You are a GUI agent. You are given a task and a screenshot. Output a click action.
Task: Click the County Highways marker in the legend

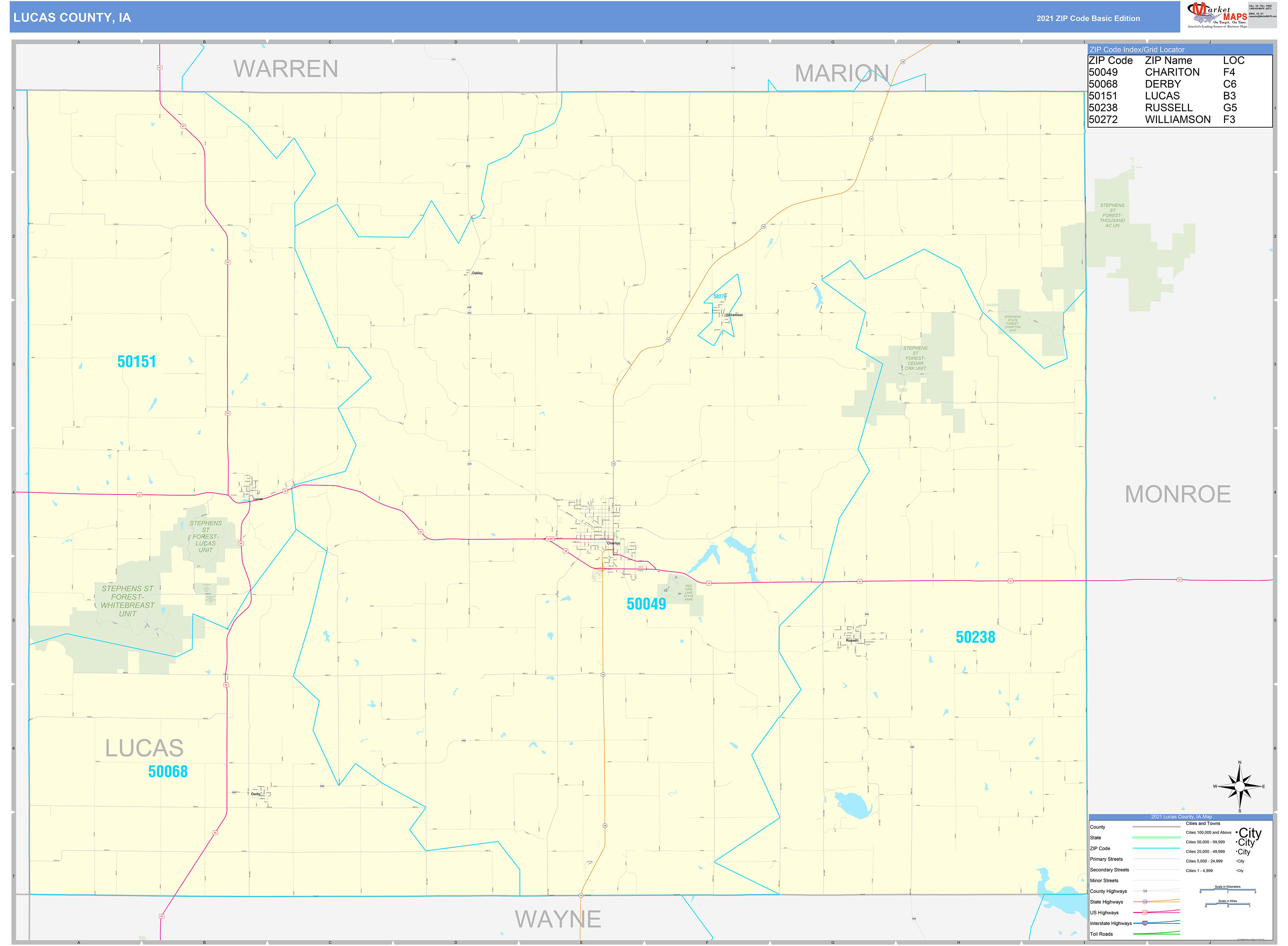pyautogui.click(x=1145, y=891)
